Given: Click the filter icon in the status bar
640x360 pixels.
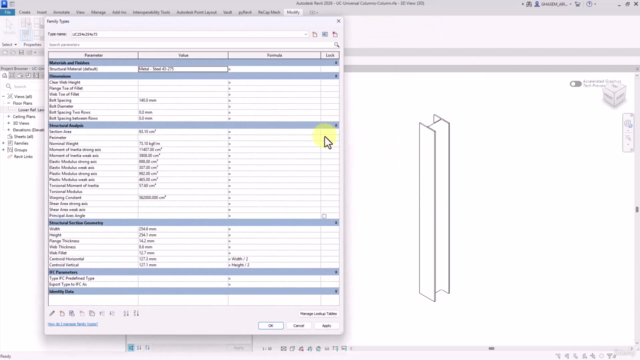Looking at the screenshot, I should [611, 356].
